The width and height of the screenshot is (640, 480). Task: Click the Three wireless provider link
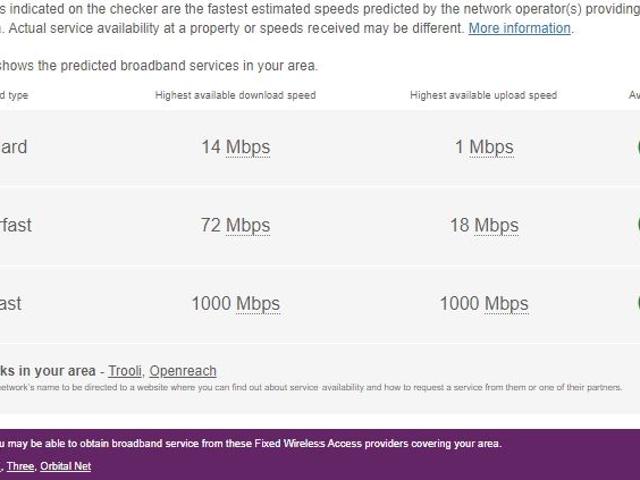(x=20, y=466)
